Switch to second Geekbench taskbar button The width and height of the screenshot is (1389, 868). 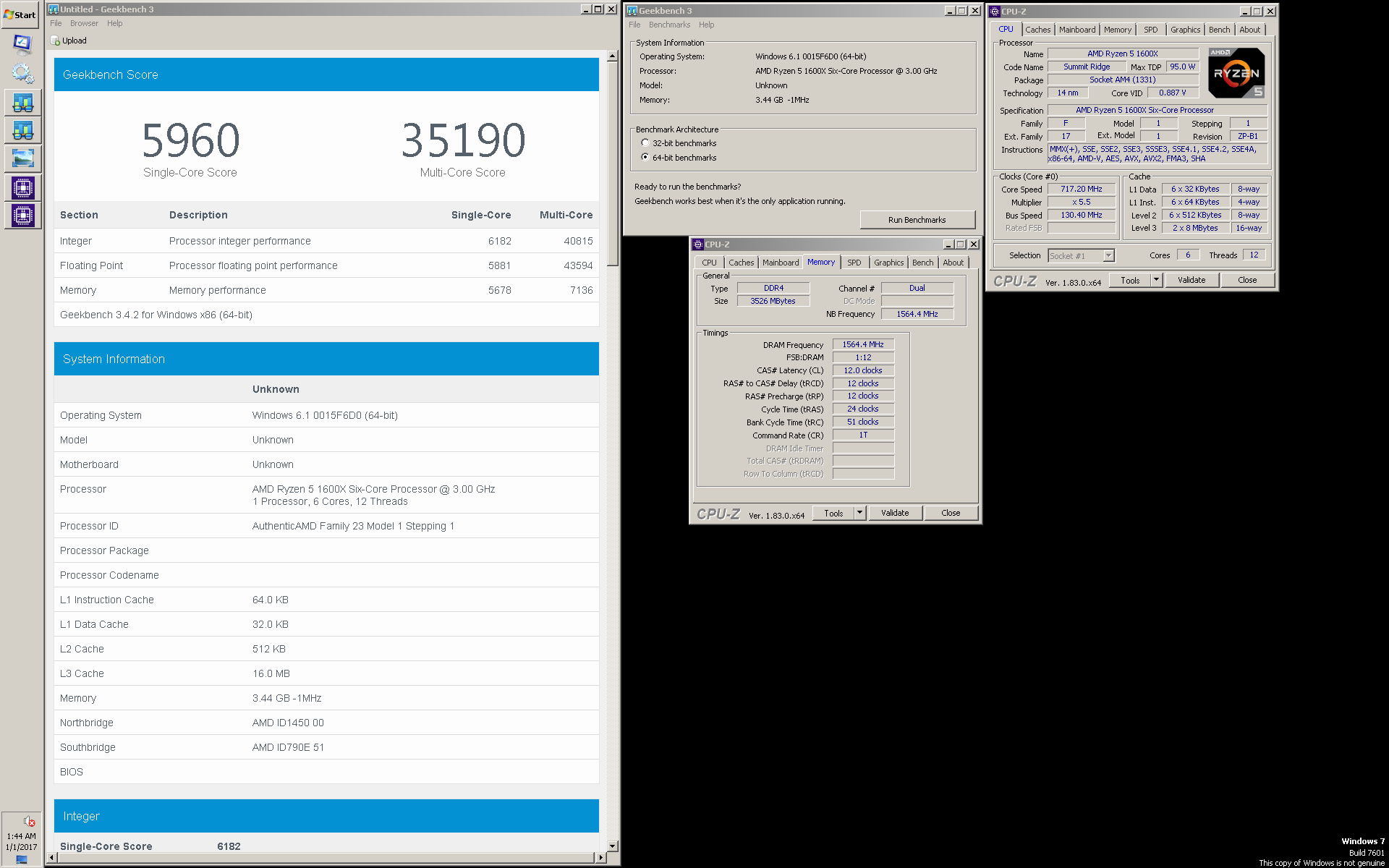(x=22, y=131)
